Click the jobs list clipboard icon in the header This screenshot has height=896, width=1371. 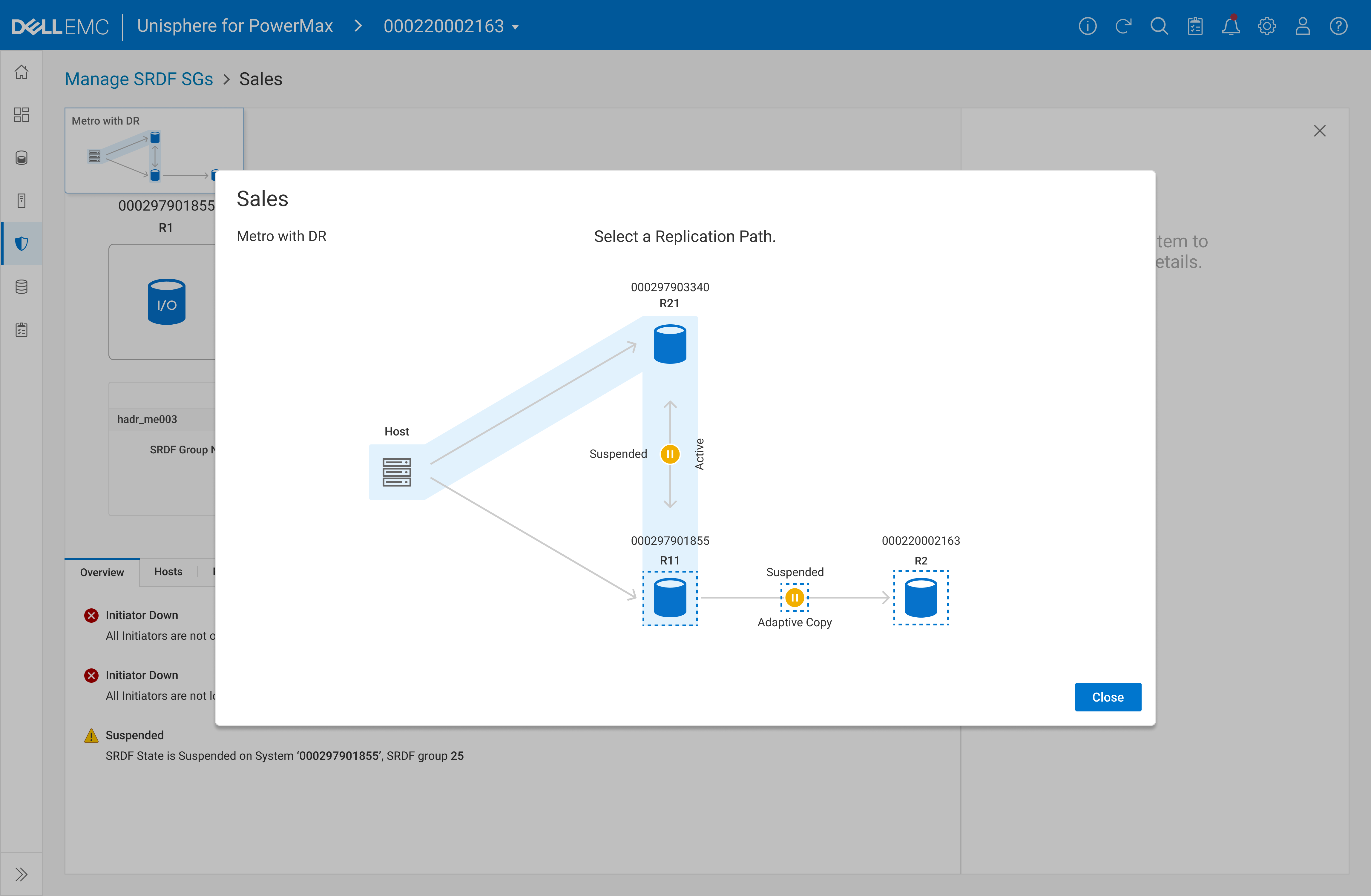[x=1195, y=26]
